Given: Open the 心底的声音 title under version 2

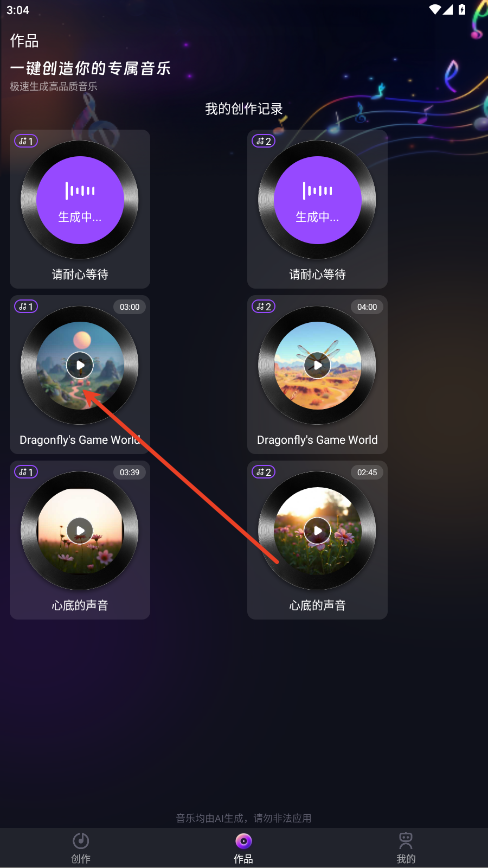Looking at the screenshot, I should [x=317, y=606].
